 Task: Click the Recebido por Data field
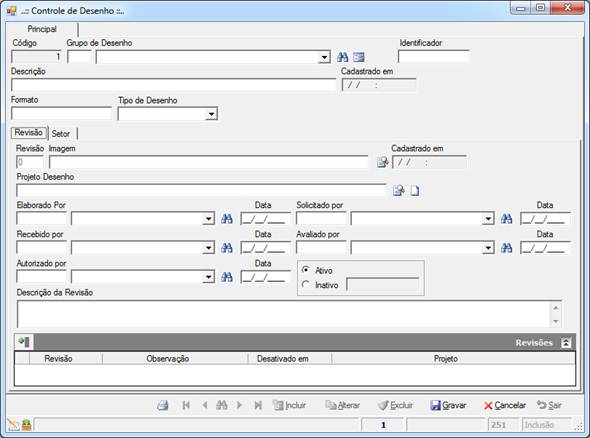pos(265,248)
